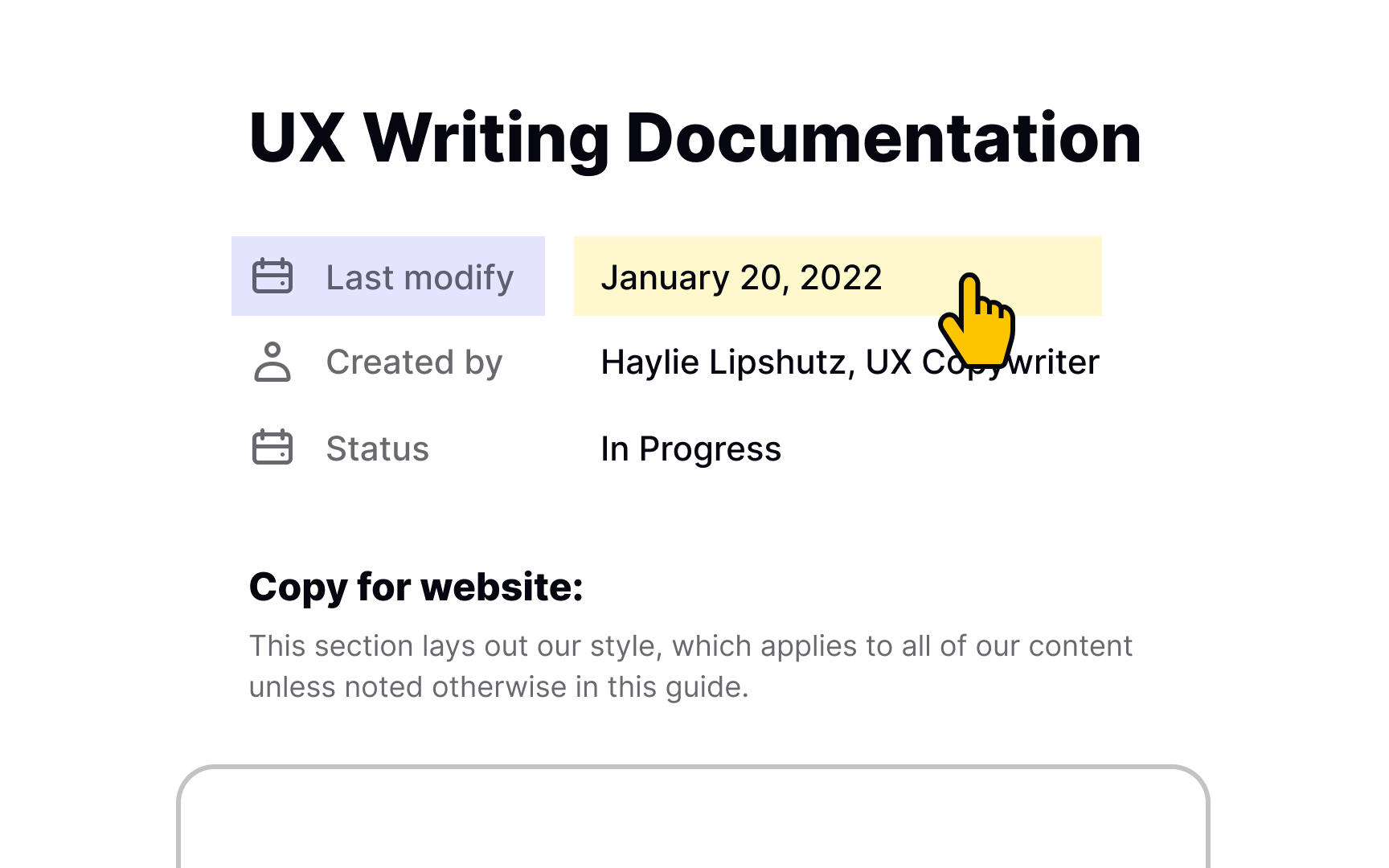Select the Copy for website heading

click(x=416, y=587)
